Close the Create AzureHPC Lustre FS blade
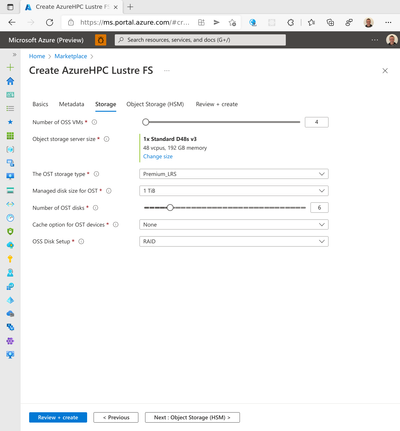This screenshot has width=400, height=431. pyautogui.click(x=385, y=71)
